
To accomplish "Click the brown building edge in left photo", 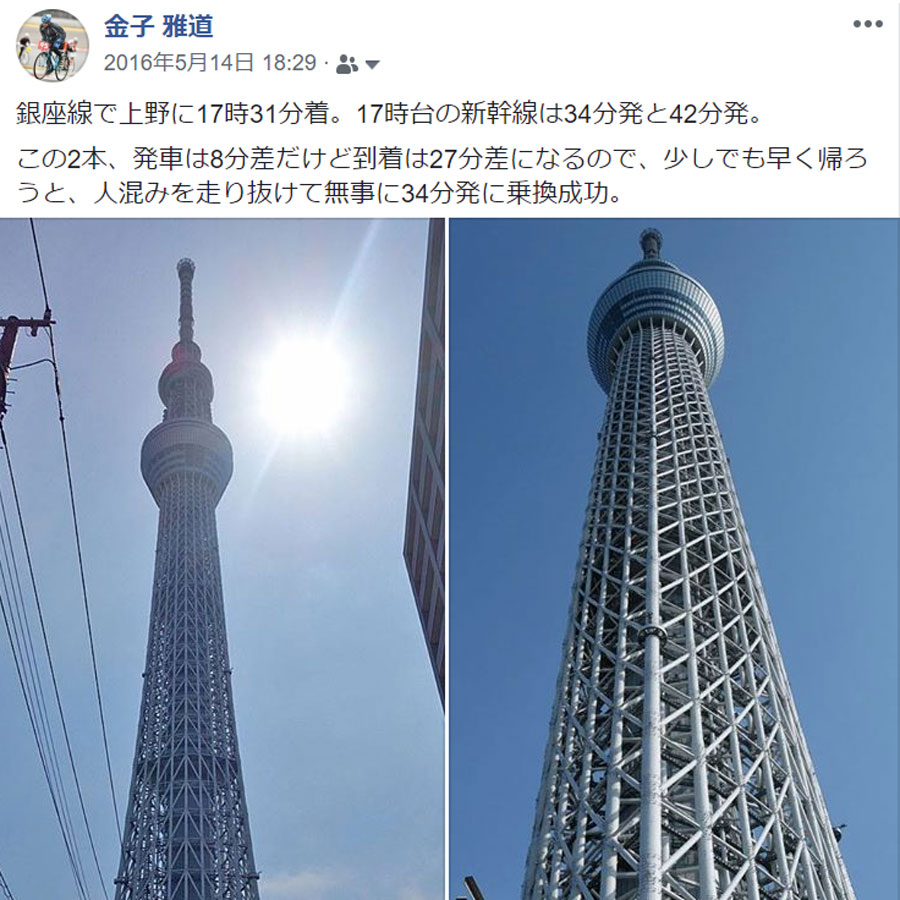I will point(425,459).
